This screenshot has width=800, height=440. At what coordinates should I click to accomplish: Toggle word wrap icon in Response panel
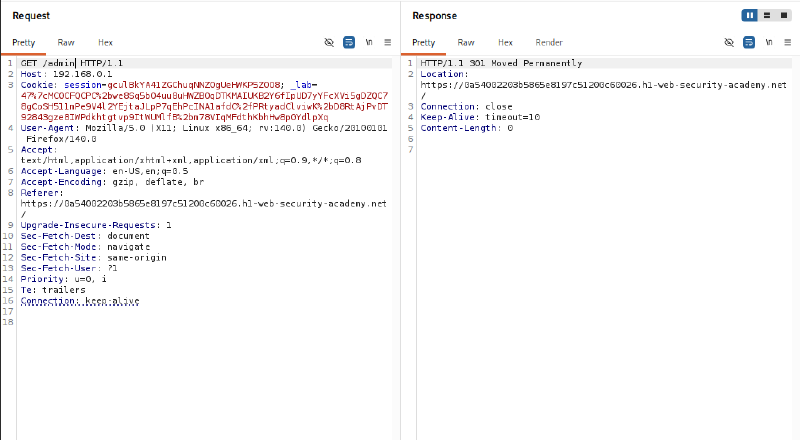(x=749, y=42)
